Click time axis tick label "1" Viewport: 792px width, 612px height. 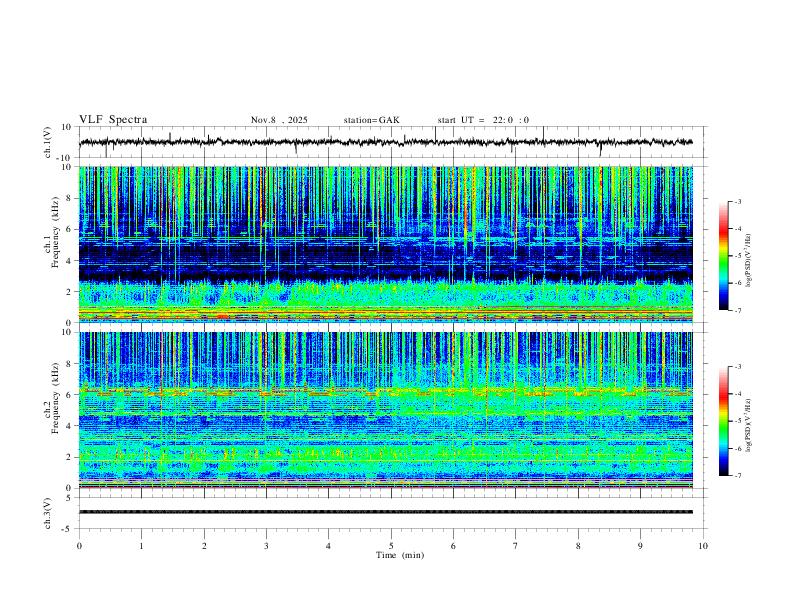[x=142, y=546]
